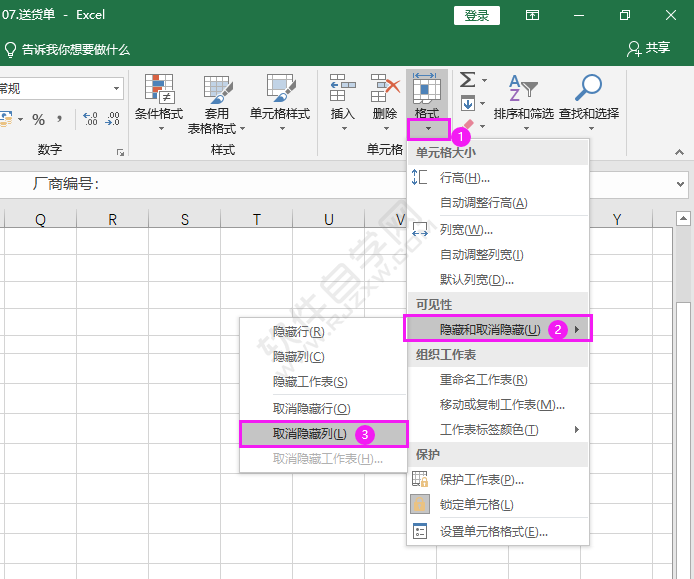The width and height of the screenshot is (694, 579).
Task: Click the Format (格式) icon
Action: point(427,88)
